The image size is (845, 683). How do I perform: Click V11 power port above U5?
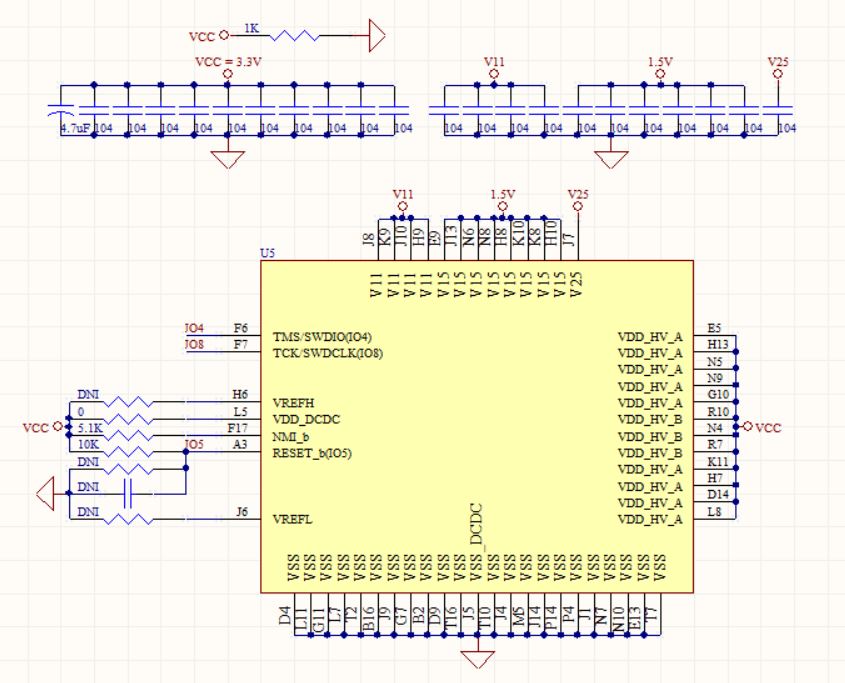point(403,201)
